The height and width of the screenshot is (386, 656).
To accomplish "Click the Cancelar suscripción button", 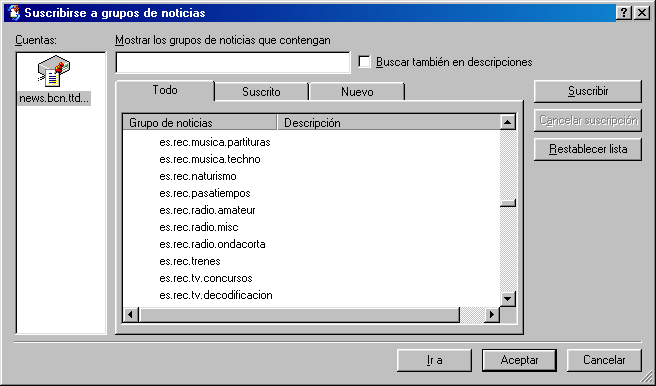I will point(587,120).
